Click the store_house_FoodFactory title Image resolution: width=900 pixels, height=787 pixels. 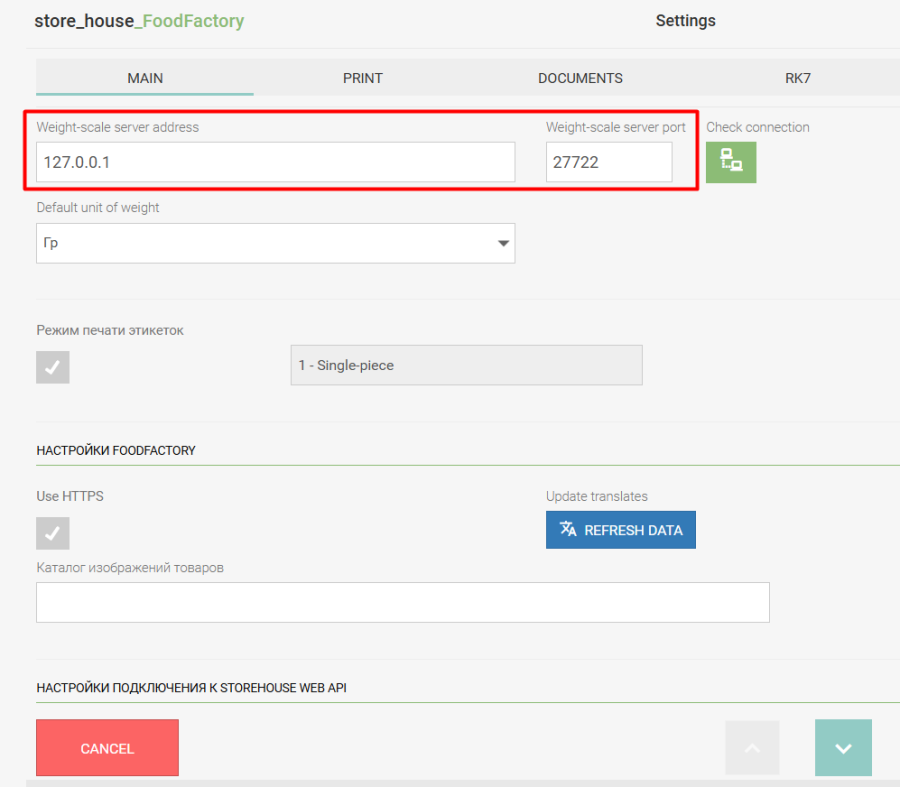139,21
